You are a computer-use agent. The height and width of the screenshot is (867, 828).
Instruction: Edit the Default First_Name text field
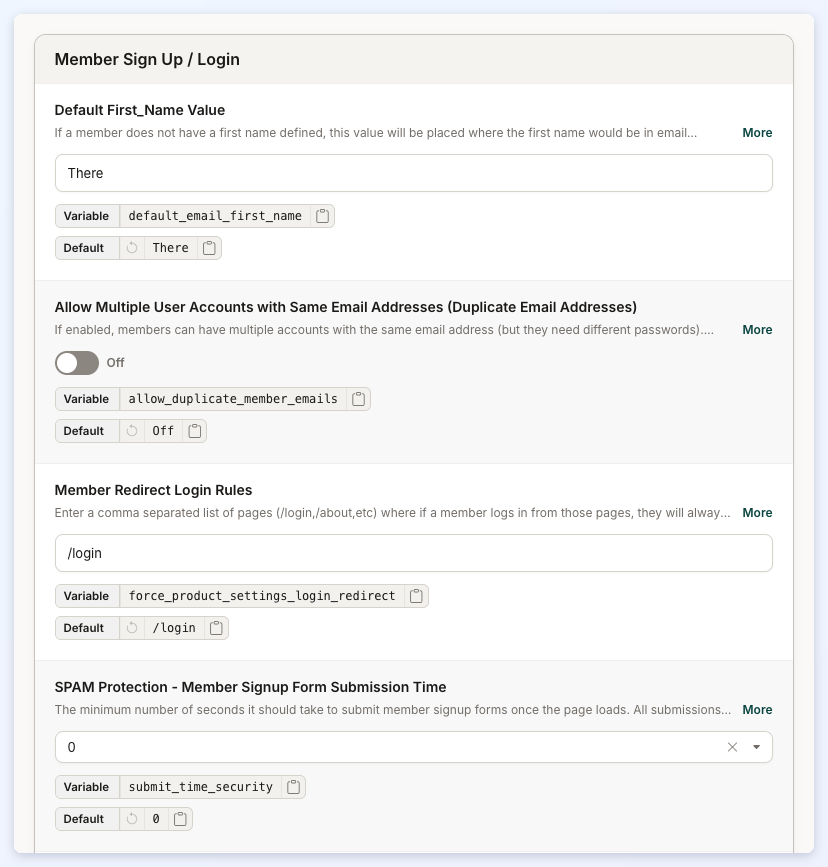(414, 173)
